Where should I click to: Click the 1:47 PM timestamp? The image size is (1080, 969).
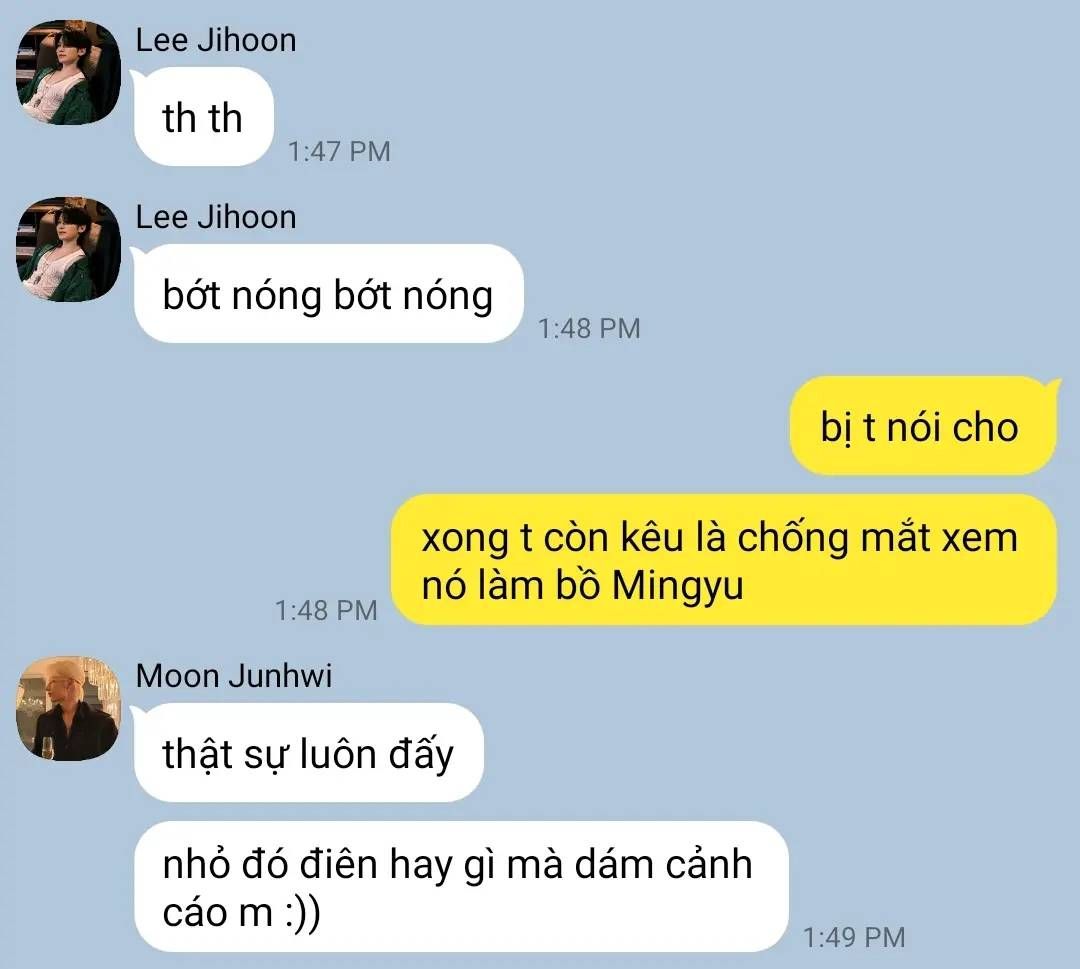(x=339, y=152)
